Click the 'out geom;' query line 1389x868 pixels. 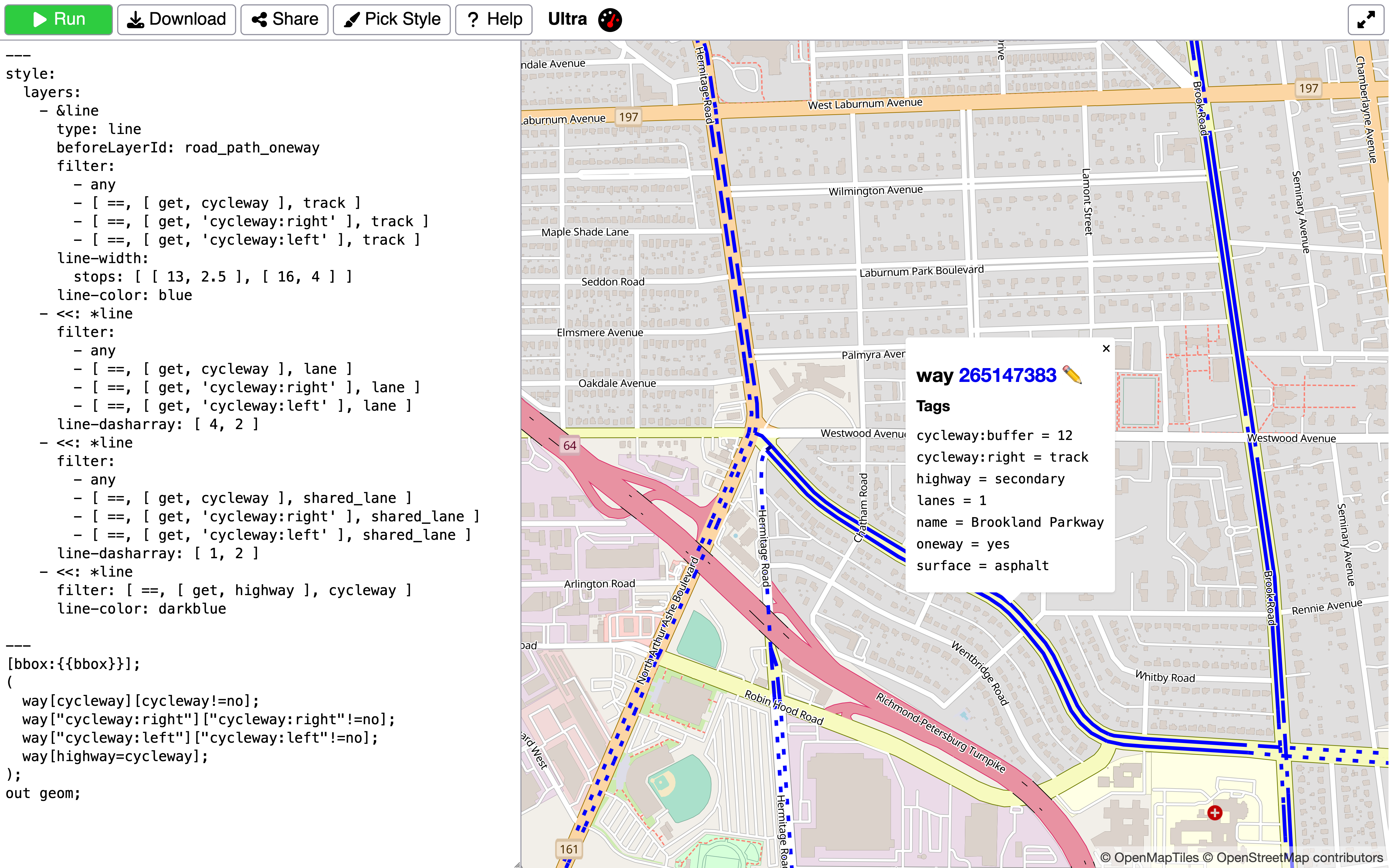43,793
